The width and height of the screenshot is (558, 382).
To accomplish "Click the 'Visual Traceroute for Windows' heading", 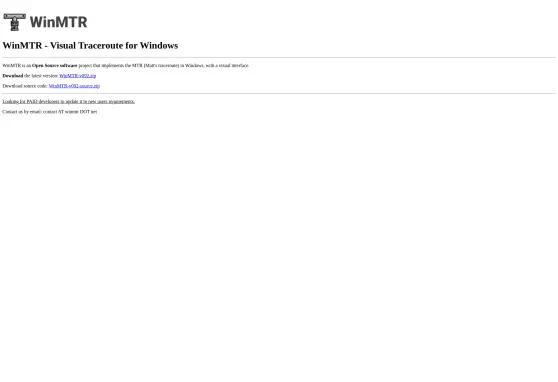I will point(114,46).
